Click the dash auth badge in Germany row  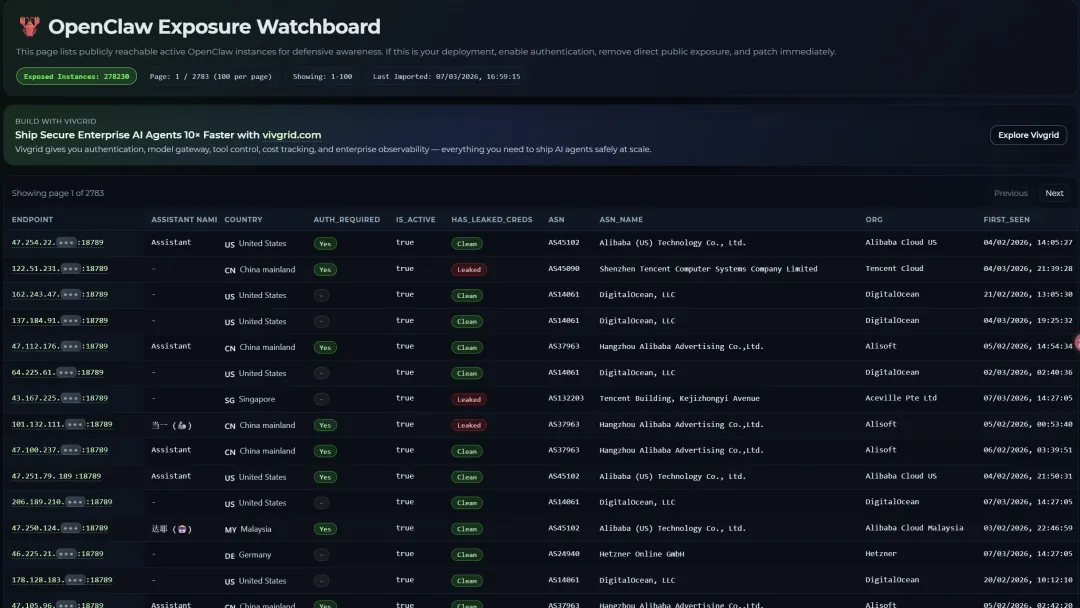[x=321, y=555]
